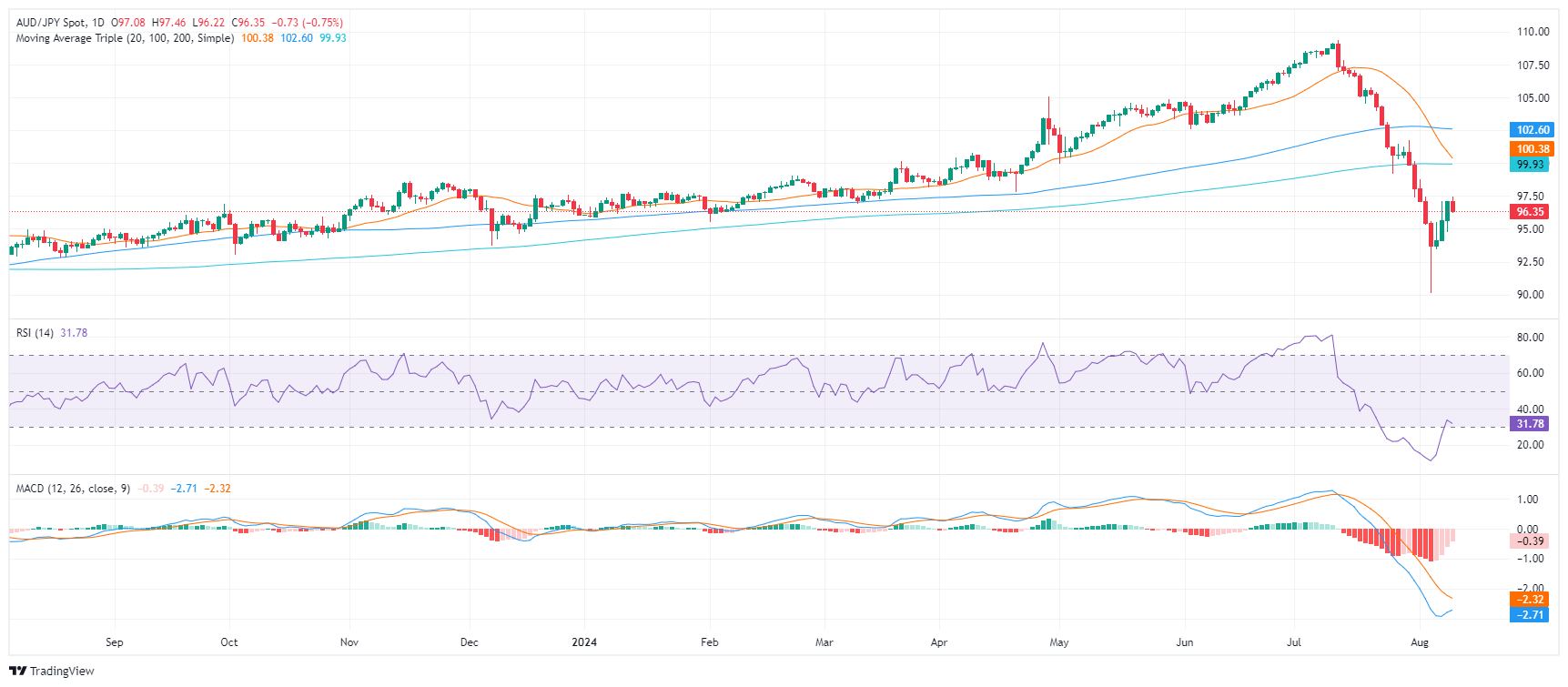Click the Apr label on time axis
1568x687 pixels.
point(939,642)
